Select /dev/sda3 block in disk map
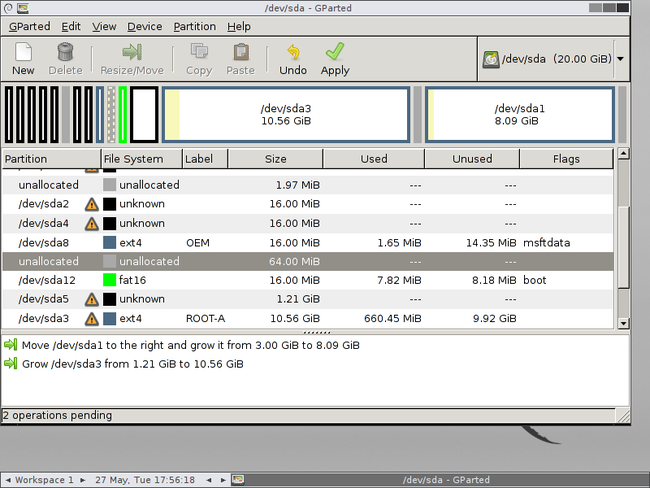The height and width of the screenshot is (488, 650). coord(285,114)
